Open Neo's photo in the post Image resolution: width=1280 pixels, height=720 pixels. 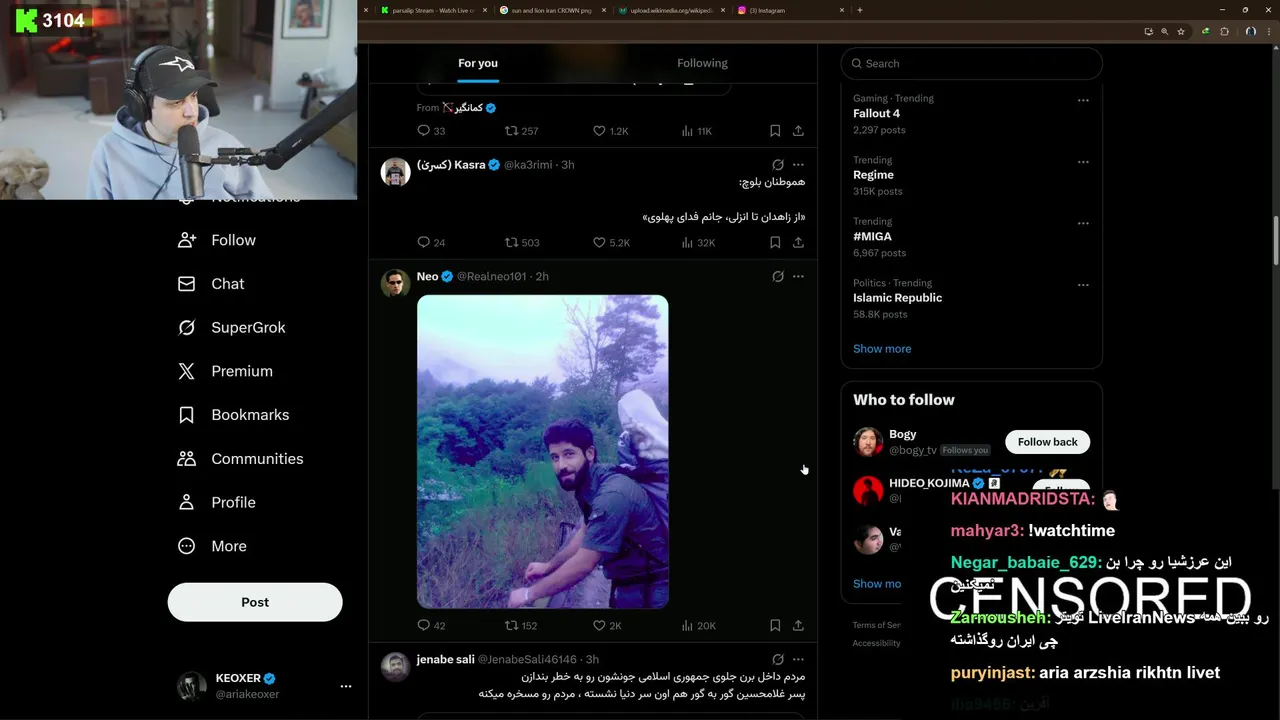click(542, 451)
